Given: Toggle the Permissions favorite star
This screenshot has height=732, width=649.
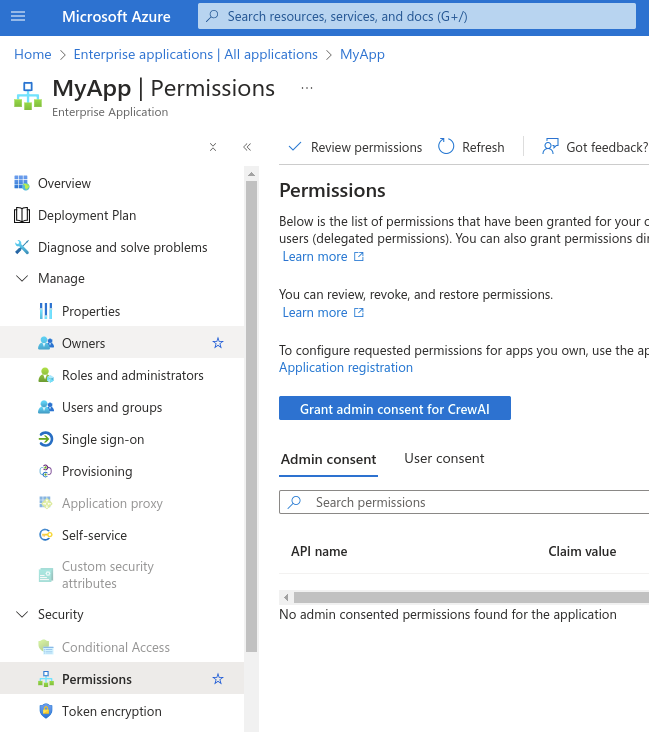Looking at the screenshot, I should click(x=218, y=679).
